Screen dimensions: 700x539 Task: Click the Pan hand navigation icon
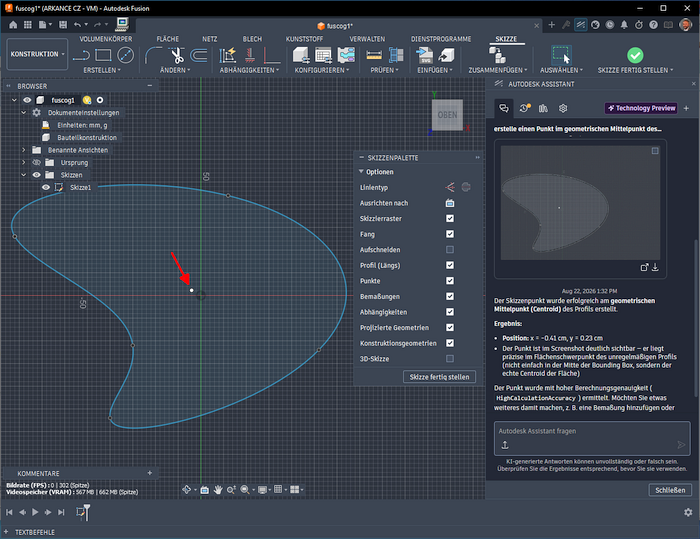point(218,490)
